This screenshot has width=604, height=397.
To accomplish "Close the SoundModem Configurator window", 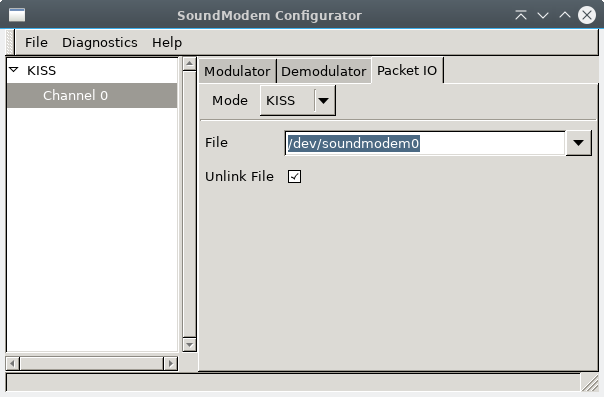I will click(x=587, y=15).
